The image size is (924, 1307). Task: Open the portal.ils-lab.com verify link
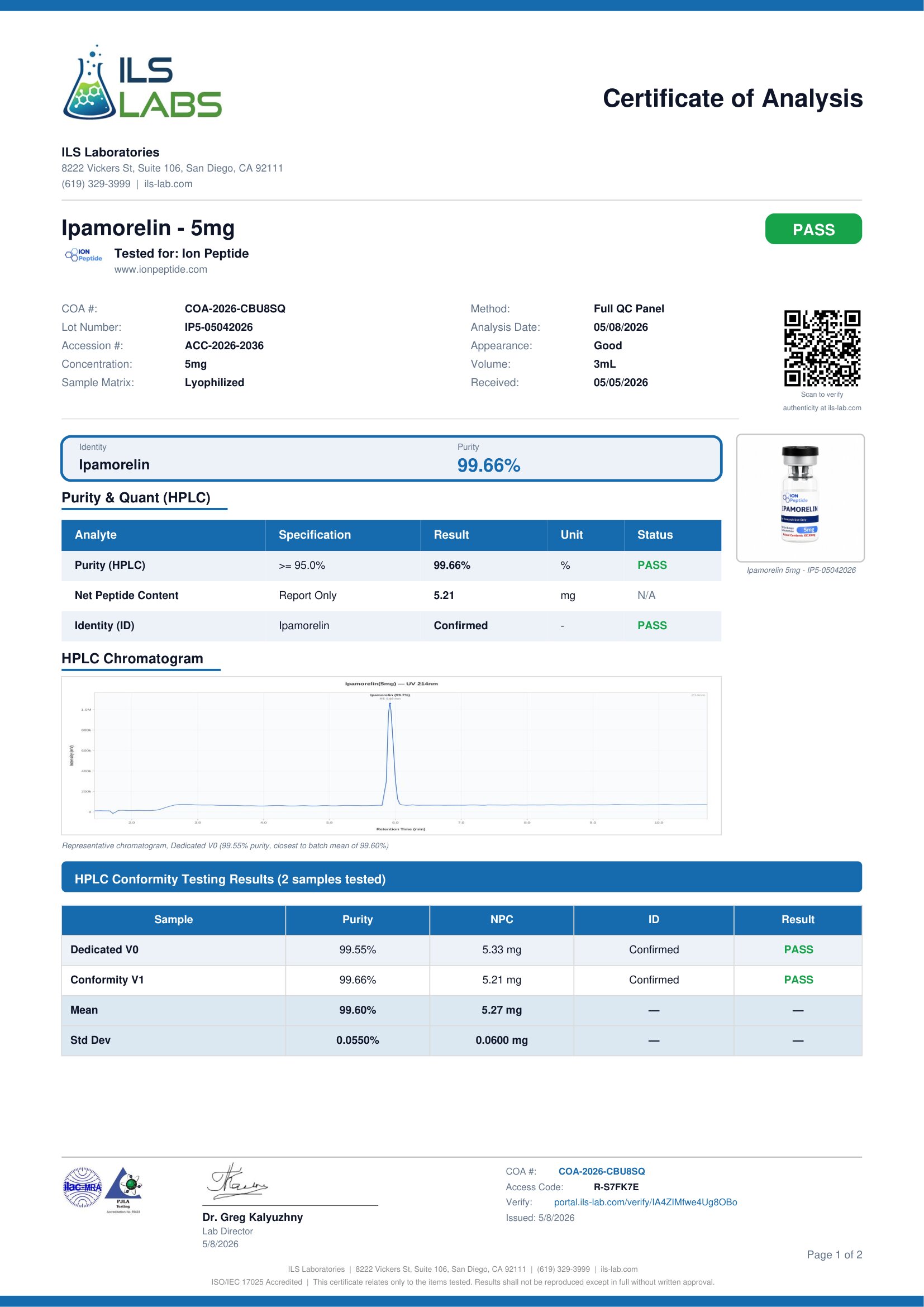[645, 1203]
